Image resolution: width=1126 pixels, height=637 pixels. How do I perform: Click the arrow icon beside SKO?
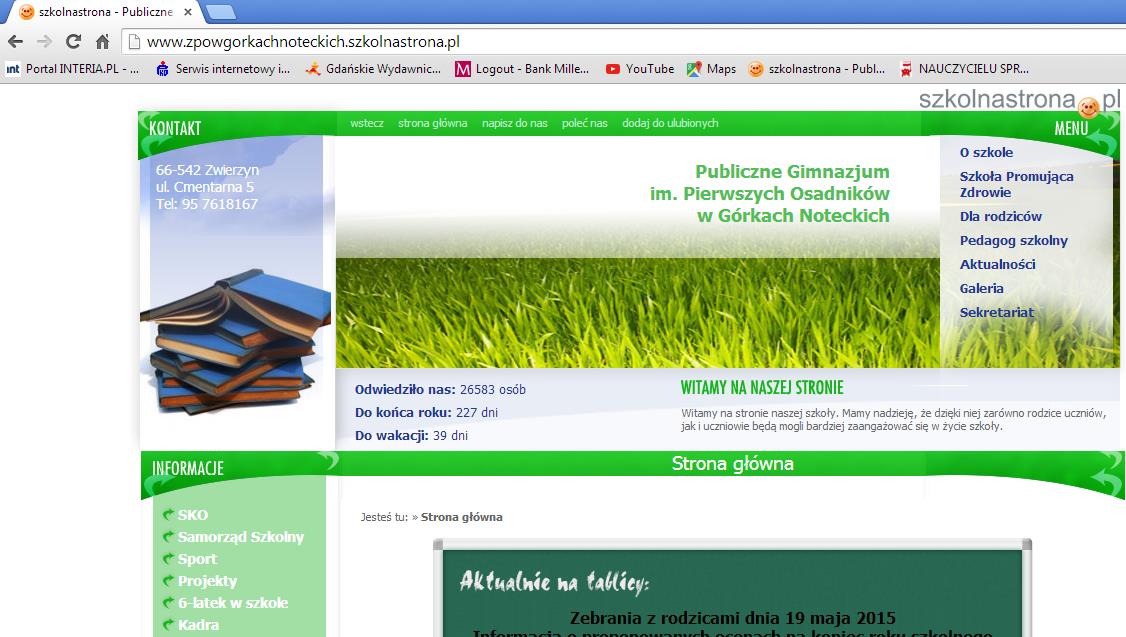[169, 514]
